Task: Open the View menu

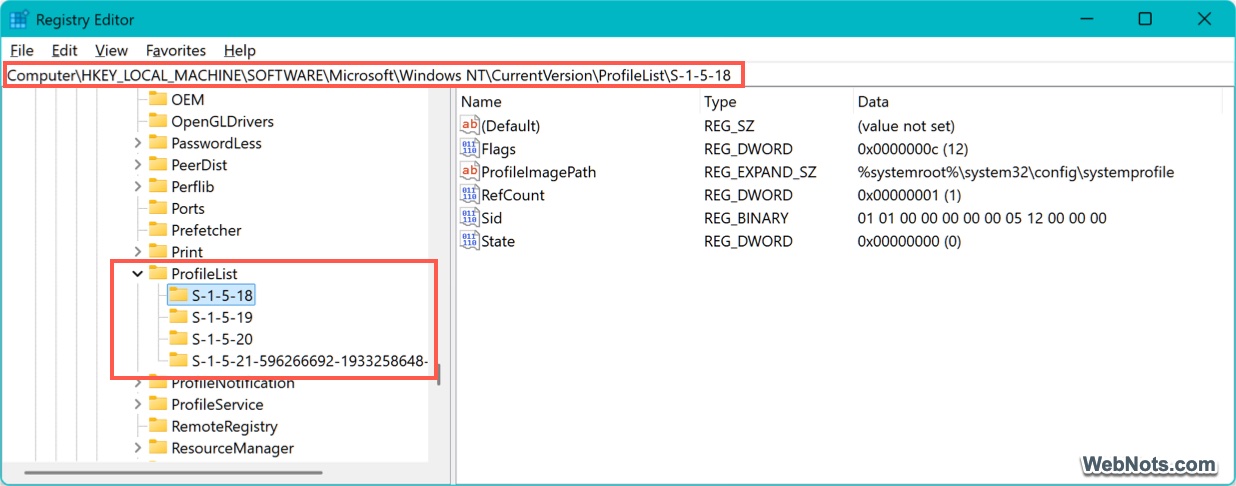Action: [x=111, y=50]
